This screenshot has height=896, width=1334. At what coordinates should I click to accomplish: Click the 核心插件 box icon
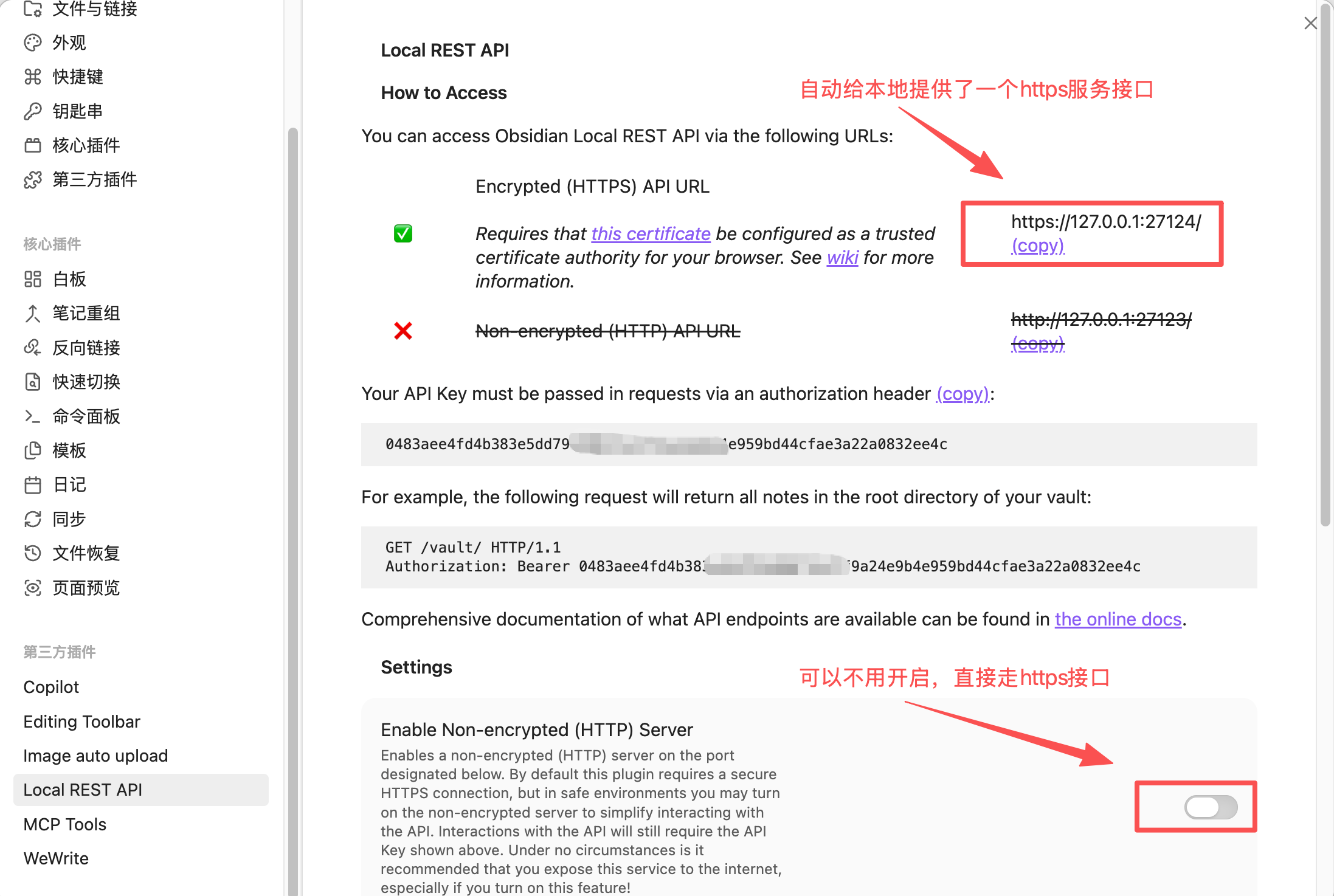coord(33,145)
